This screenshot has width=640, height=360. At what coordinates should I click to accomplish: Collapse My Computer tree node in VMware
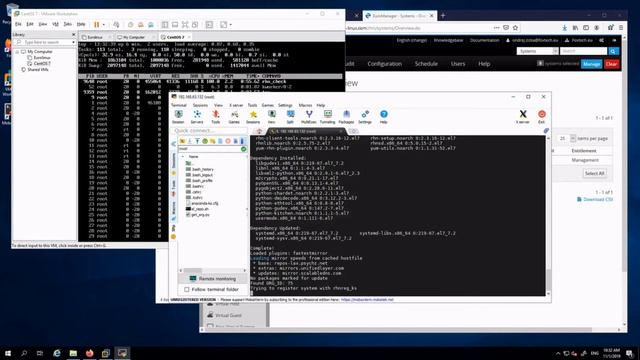tap(17, 52)
